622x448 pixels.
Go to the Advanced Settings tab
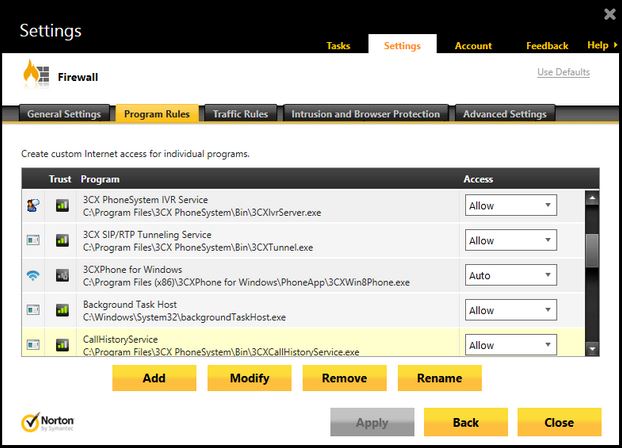coord(505,114)
